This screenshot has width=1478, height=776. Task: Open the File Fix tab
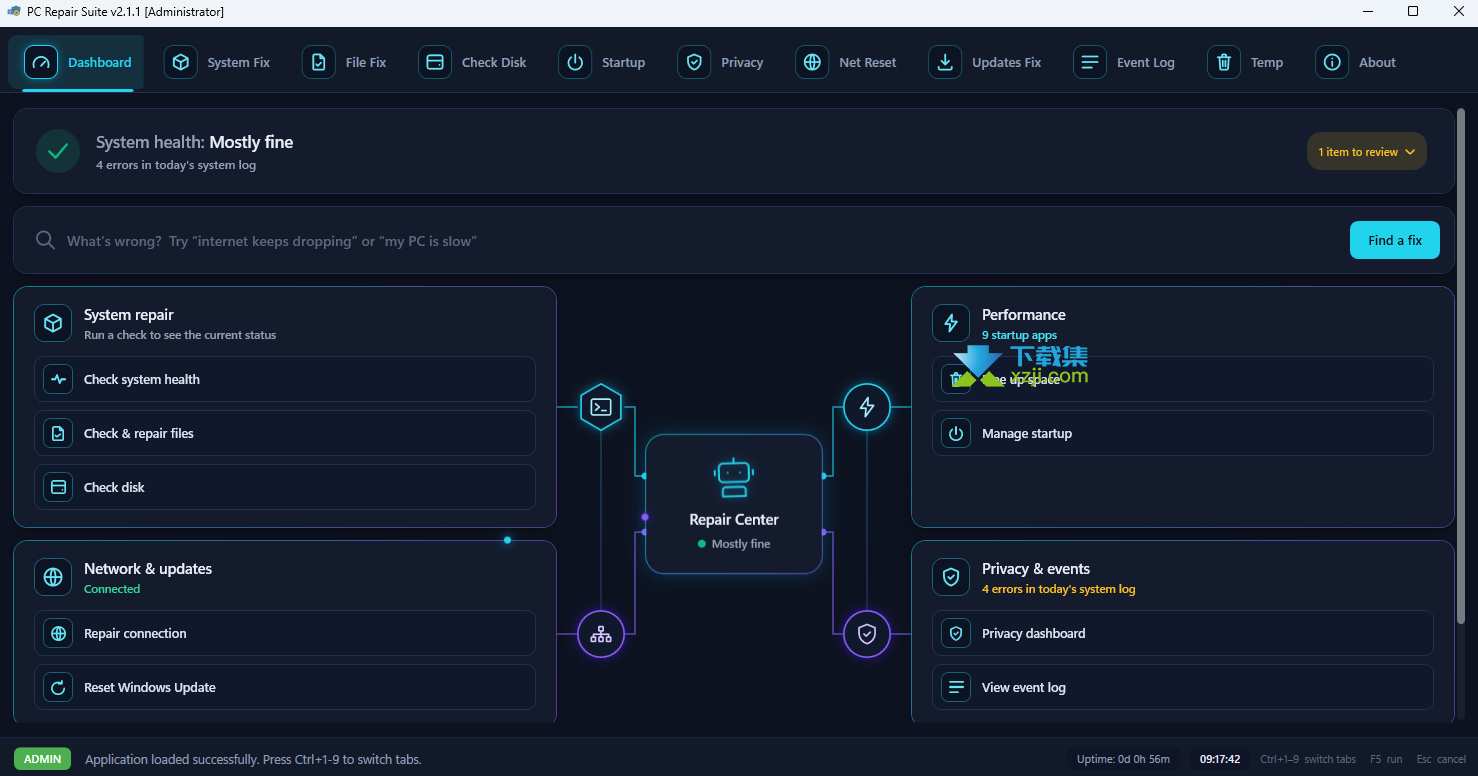click(347, 62)
